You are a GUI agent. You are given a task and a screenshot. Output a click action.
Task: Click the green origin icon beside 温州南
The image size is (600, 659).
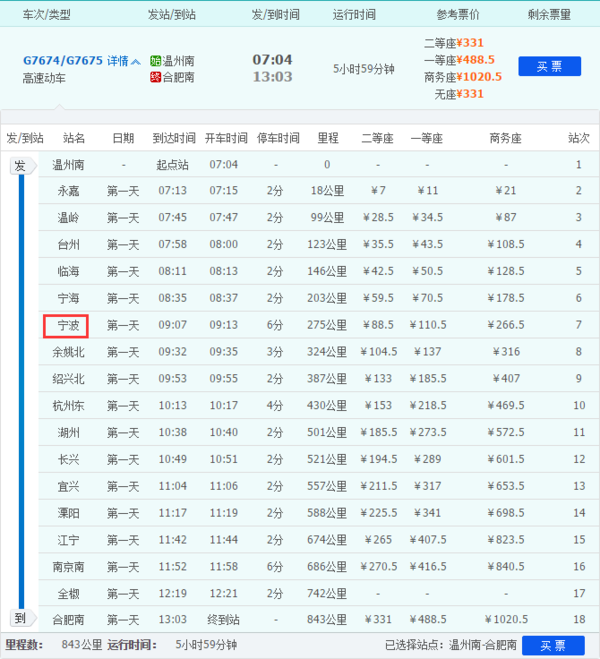coord(154,61)
